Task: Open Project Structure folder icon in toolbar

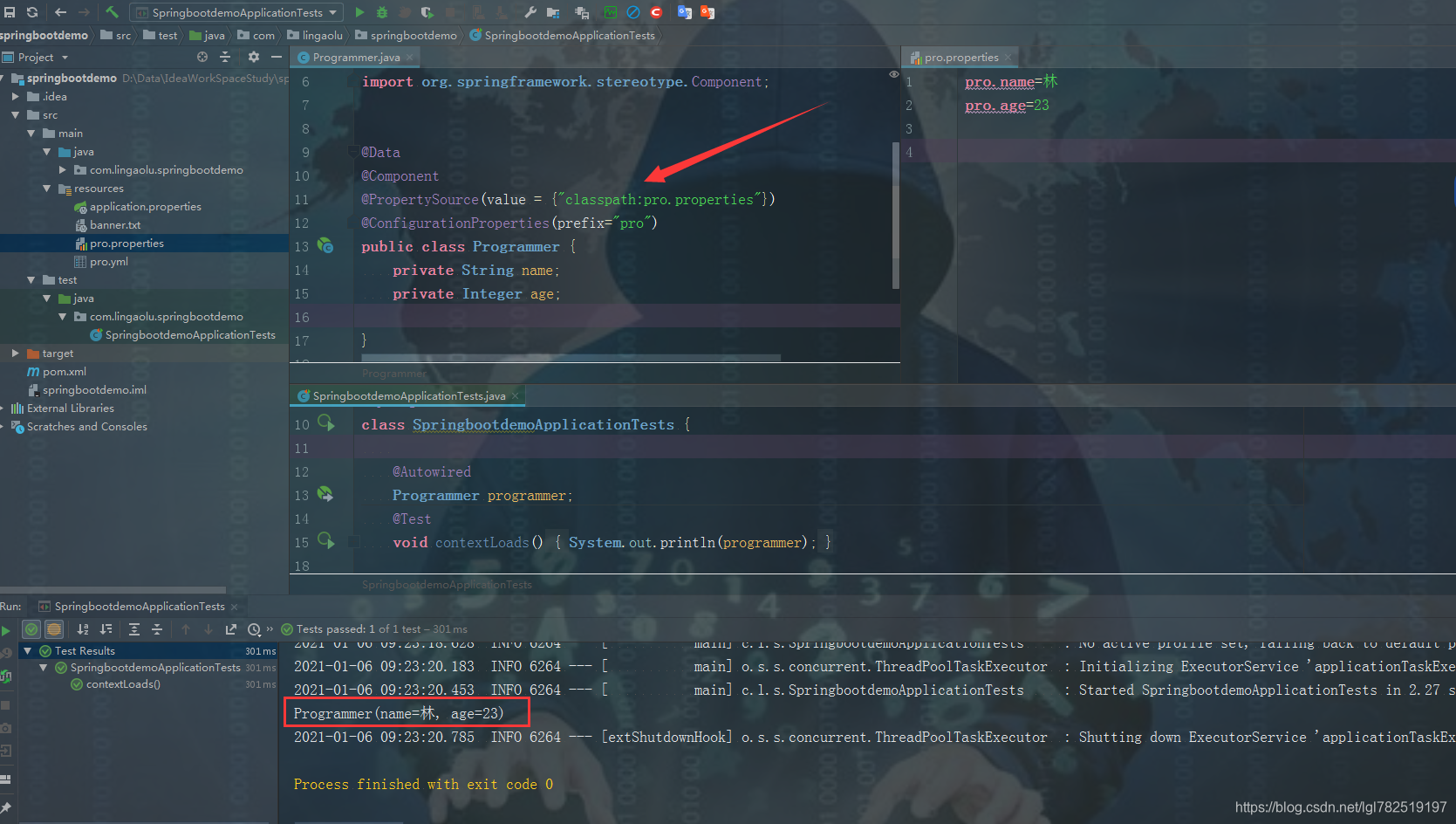Action: click(553, 12)
